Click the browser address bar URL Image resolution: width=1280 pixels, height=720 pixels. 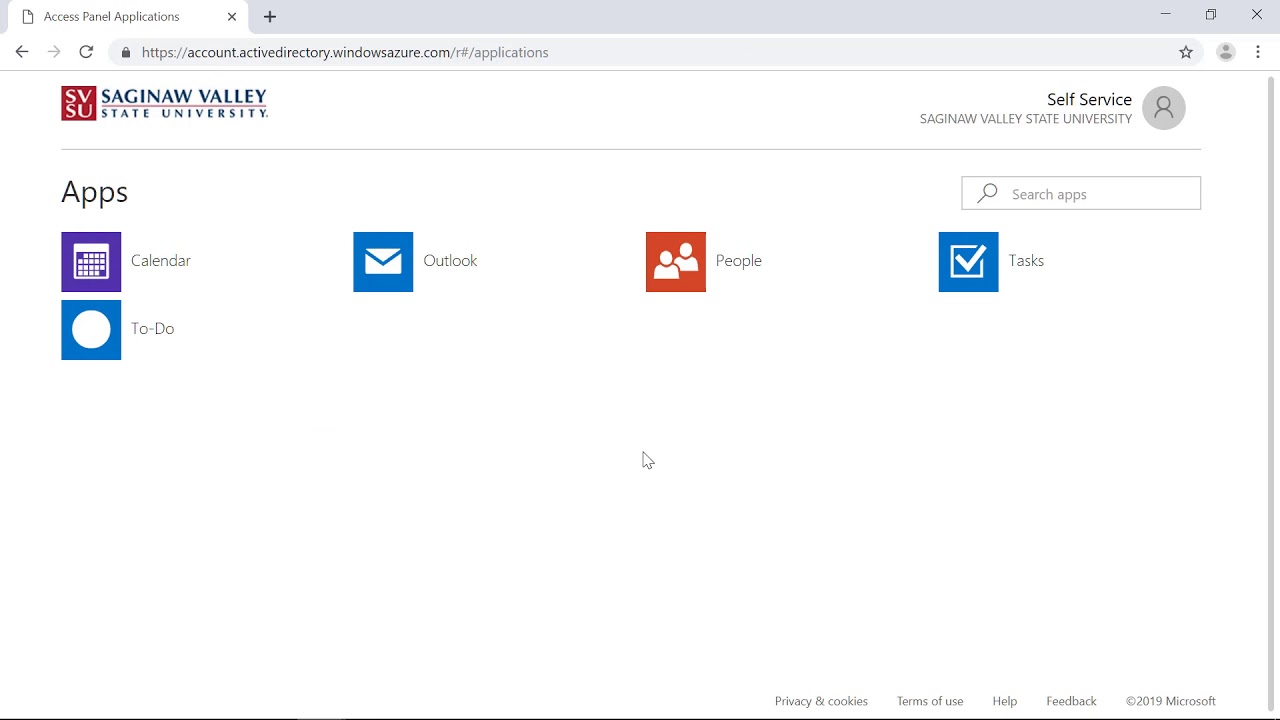click(345, 52)
